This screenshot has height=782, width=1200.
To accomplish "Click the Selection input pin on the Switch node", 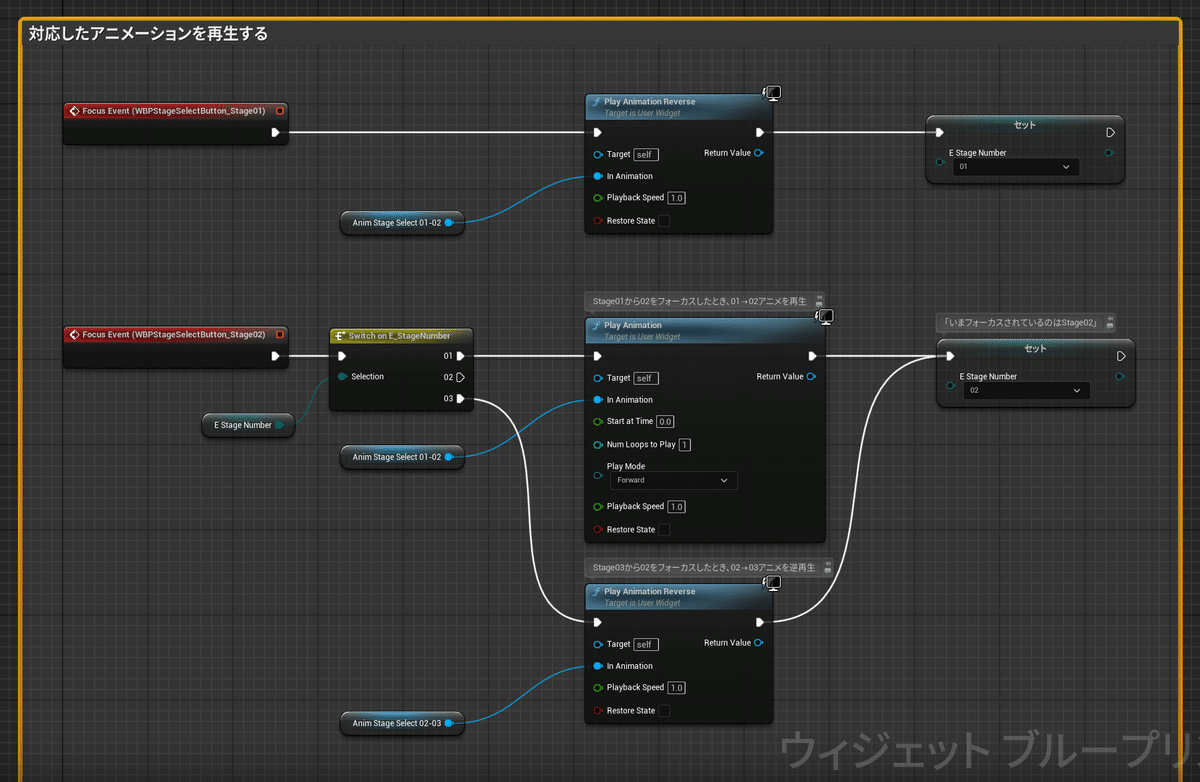I will 343,377.
